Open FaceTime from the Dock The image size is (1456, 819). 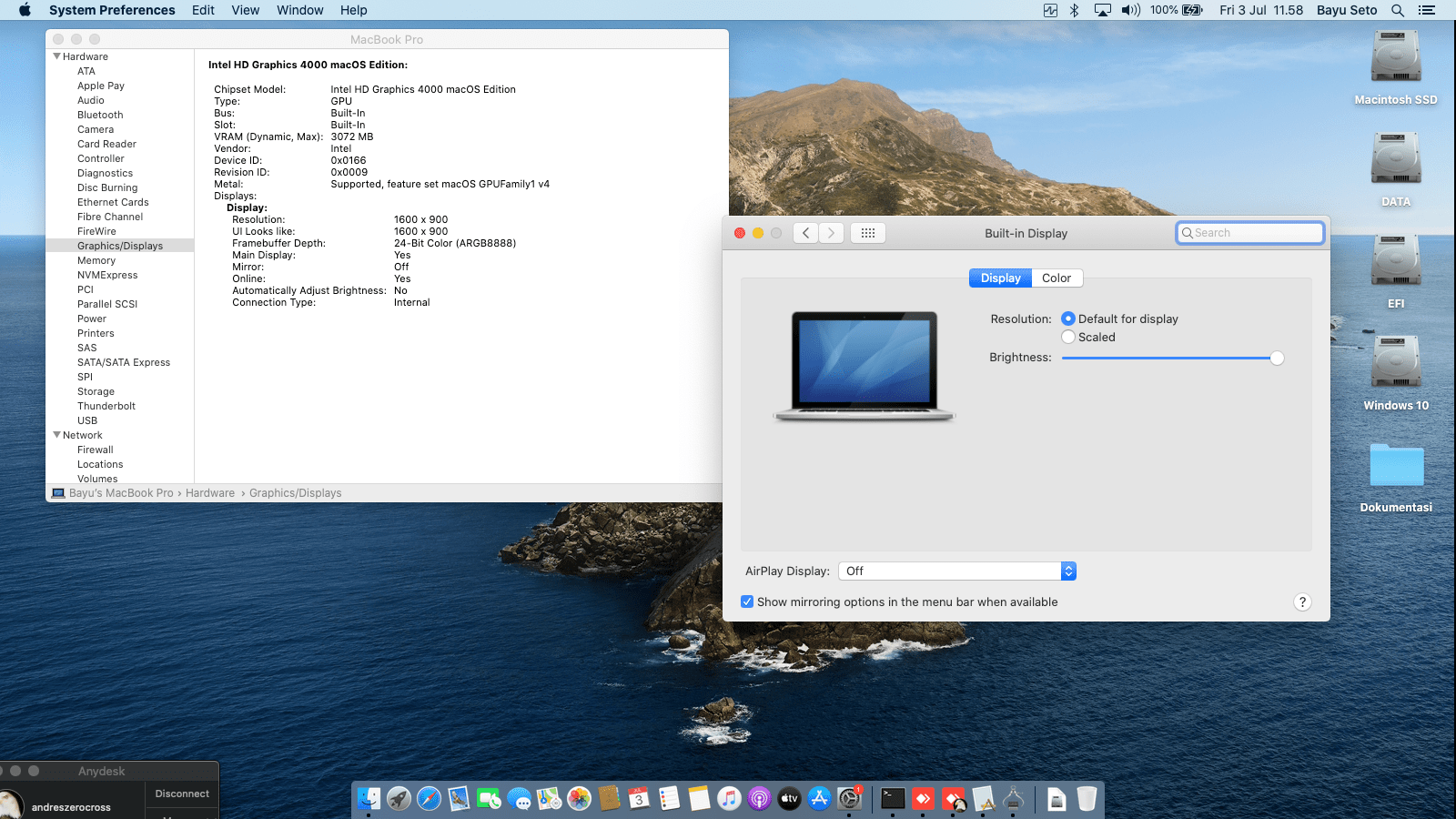click(489, 799)
